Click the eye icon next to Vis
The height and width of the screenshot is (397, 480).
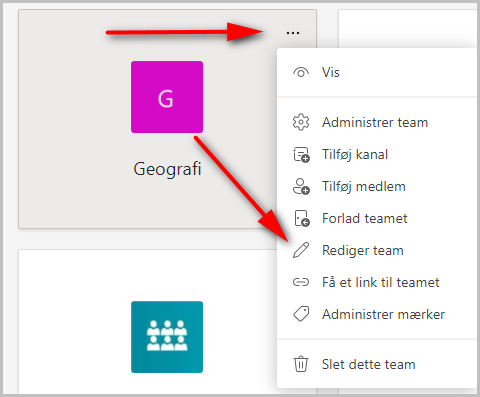(301, 72)
